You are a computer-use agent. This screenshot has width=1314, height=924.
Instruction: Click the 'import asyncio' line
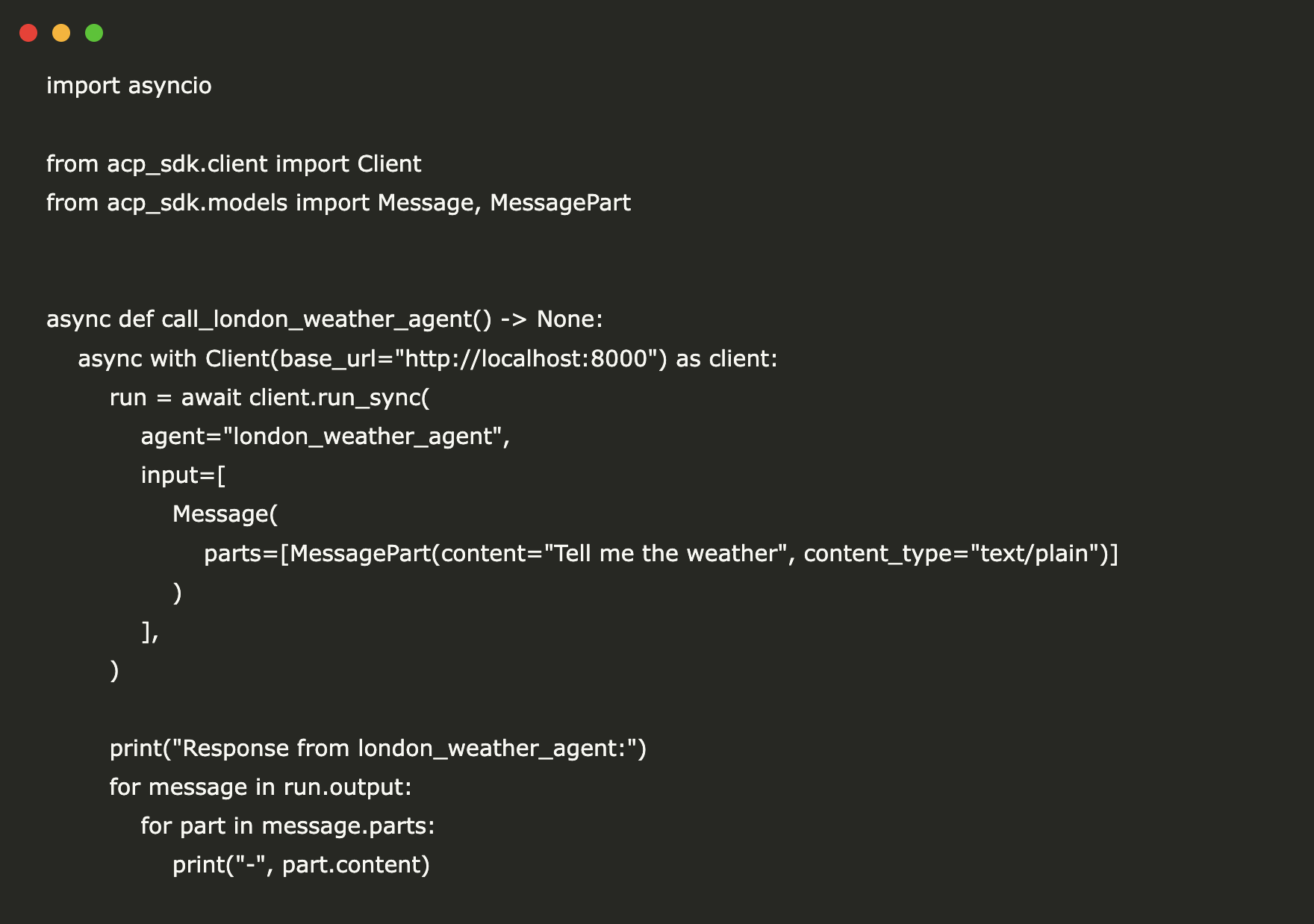click(128, 86)
